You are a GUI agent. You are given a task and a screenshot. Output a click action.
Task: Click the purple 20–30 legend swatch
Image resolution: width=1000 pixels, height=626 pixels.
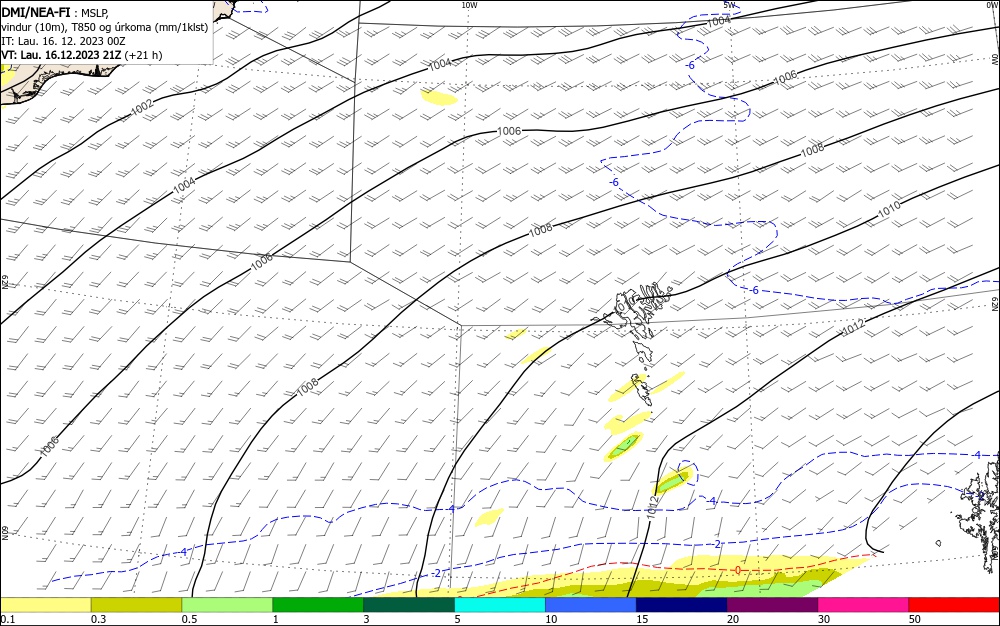coord(772,605)
